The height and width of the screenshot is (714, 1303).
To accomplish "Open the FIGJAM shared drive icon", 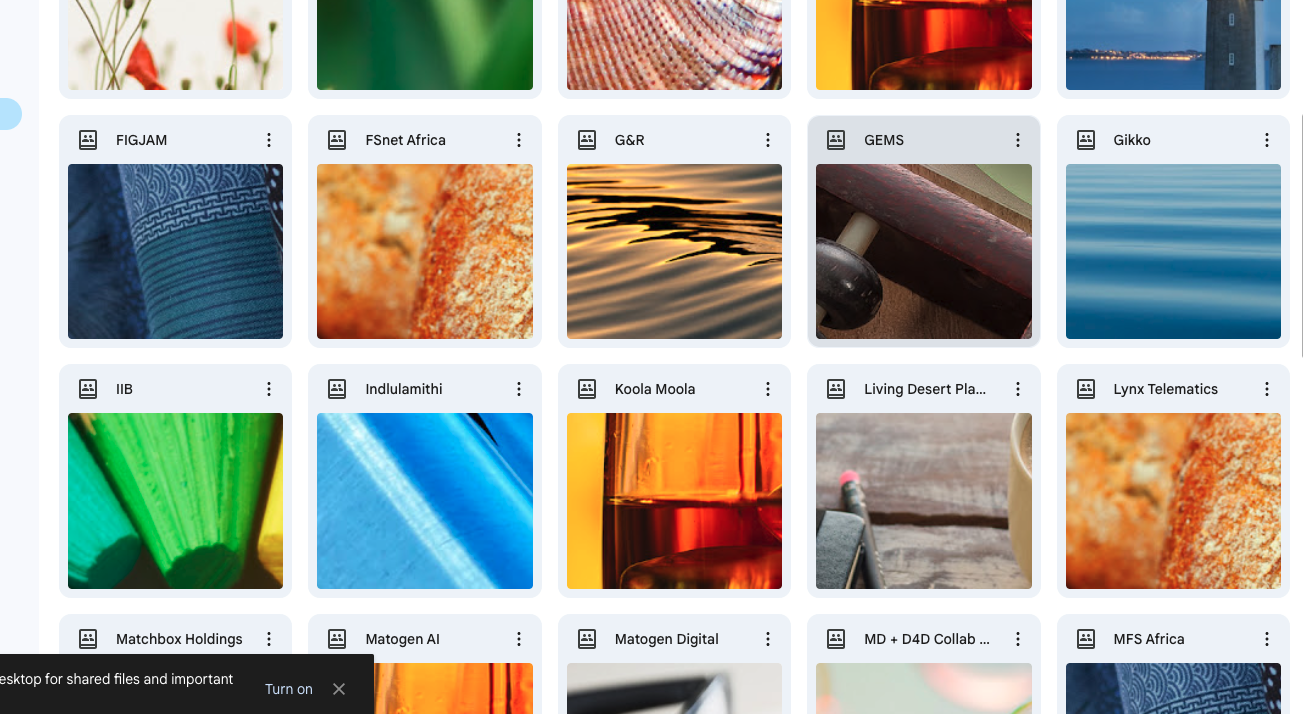I will [88, 140].
